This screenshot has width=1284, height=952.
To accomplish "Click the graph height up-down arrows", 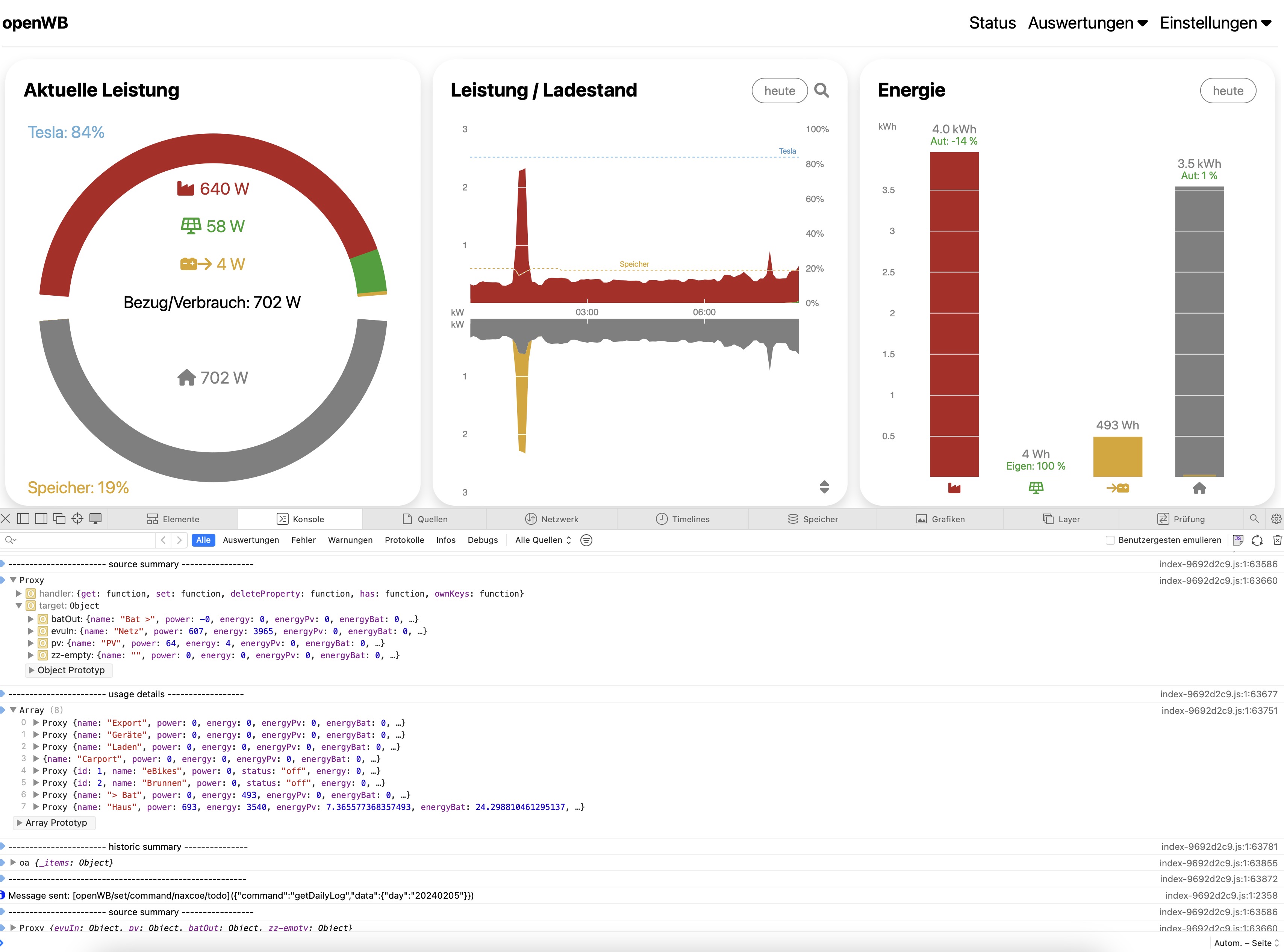I will coord(824,487).
